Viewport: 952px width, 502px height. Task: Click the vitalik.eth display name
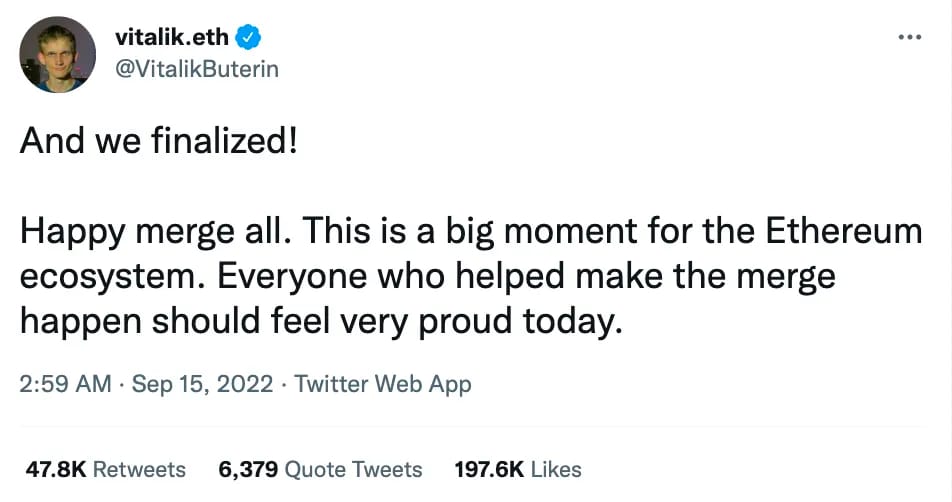pyautogui.click(x=173, y=38)
